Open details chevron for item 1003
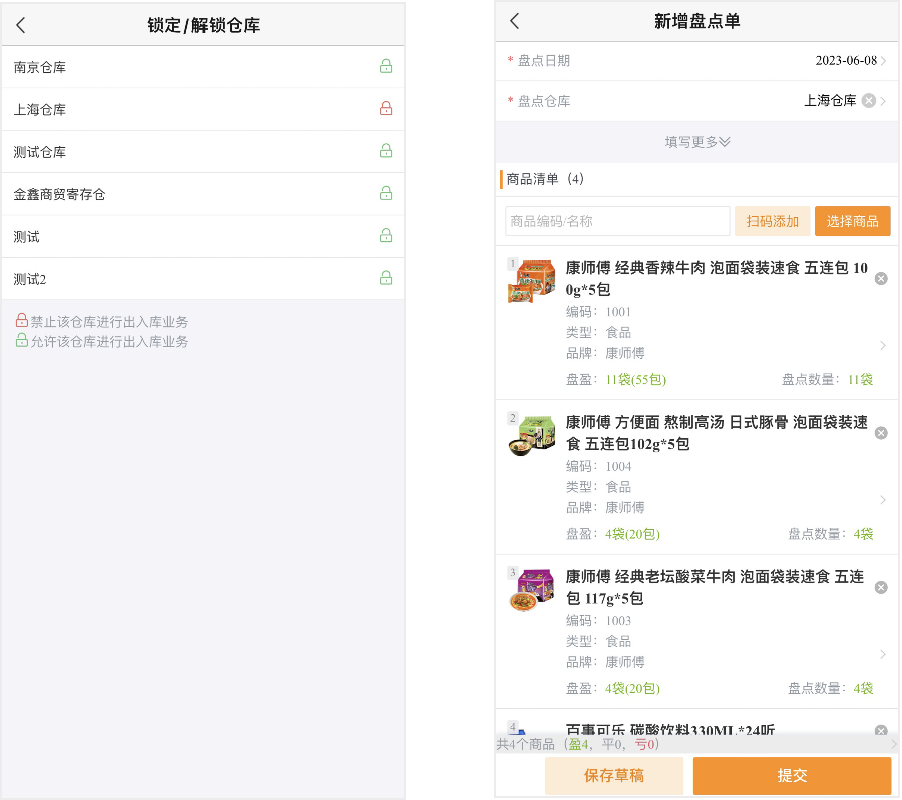Image resolution: width=902 pixels, height=800 pixels. tap(883, 654)
